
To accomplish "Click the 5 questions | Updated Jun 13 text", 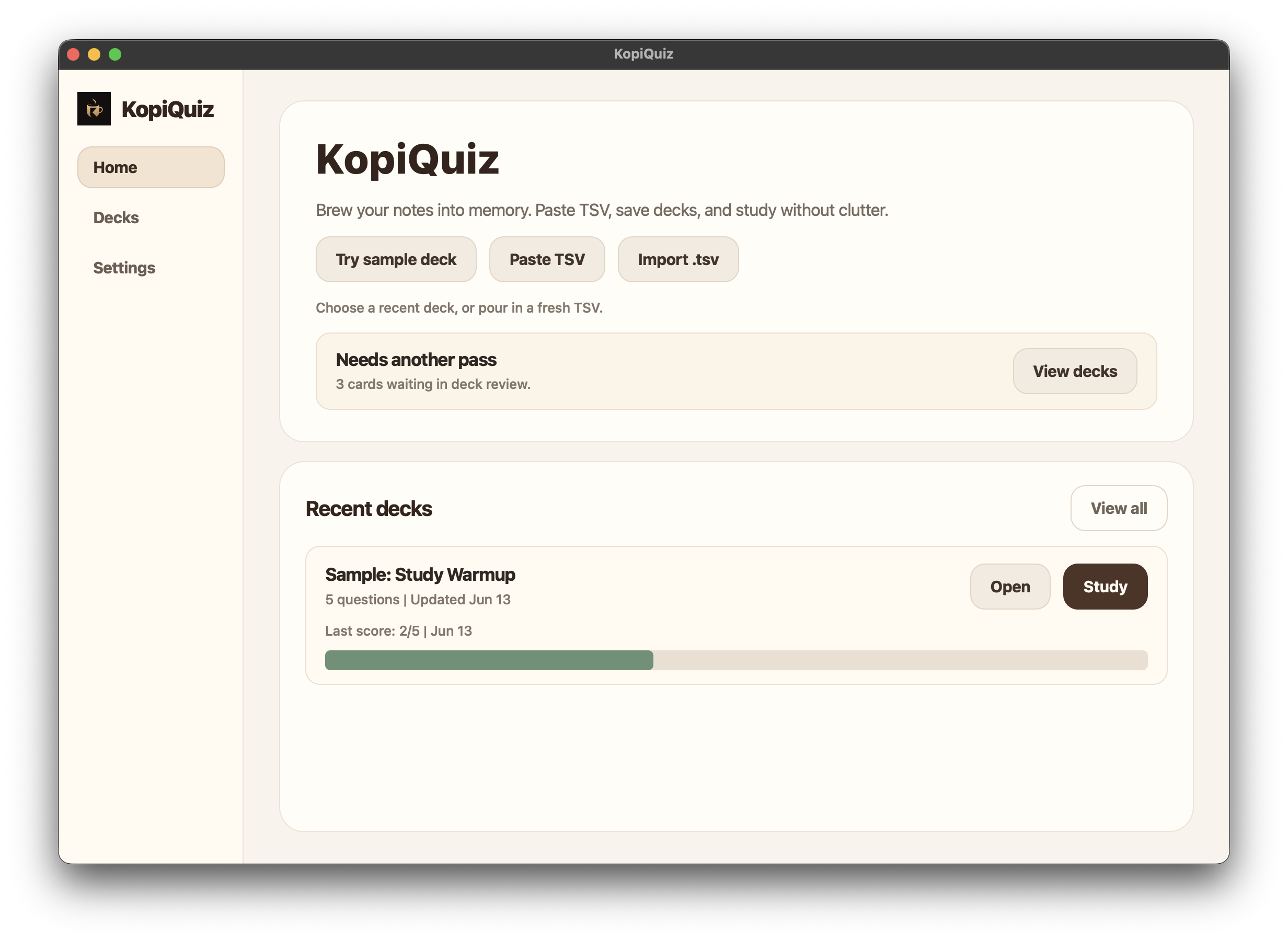I will tap(418, 600).
